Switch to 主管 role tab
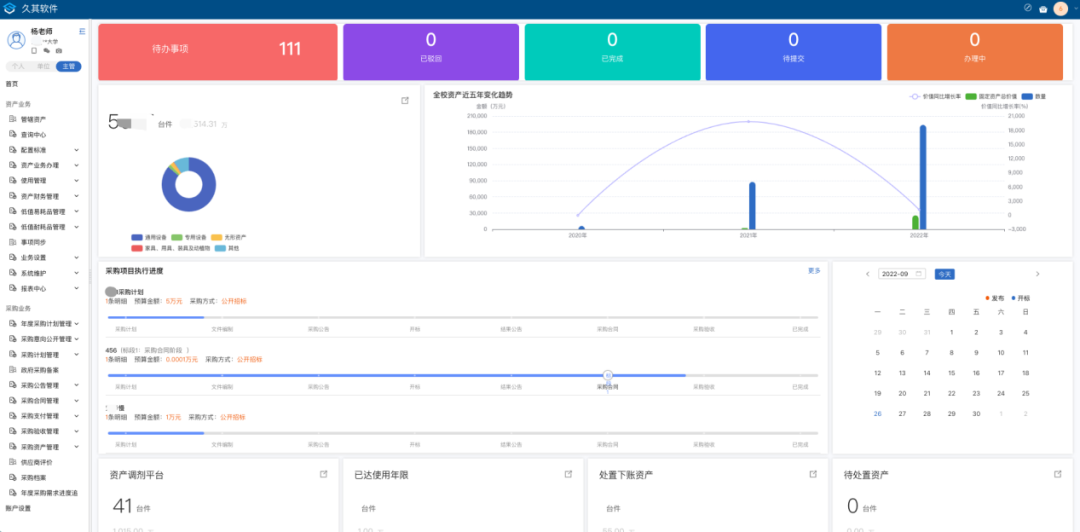Viewport: 1080px width, 532px height. click(68, 66)
